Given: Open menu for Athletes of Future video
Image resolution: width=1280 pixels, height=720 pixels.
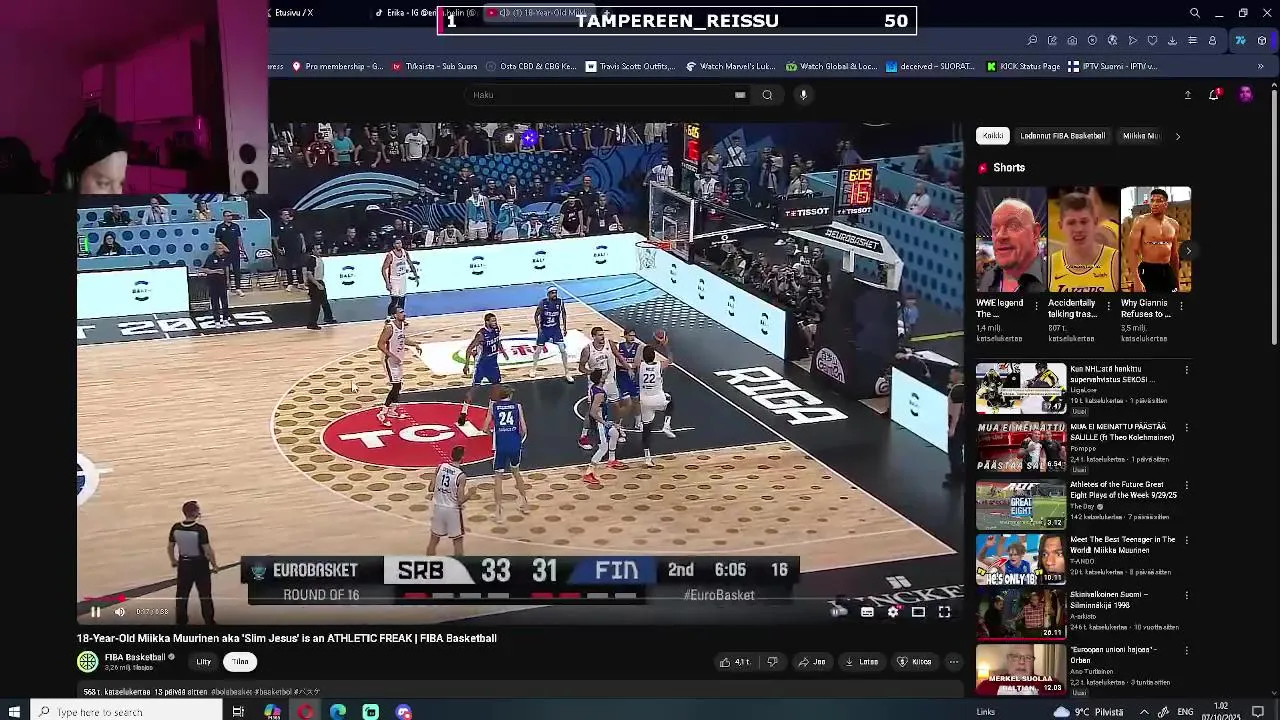Looking at the screenshot, I should 1187,486.
